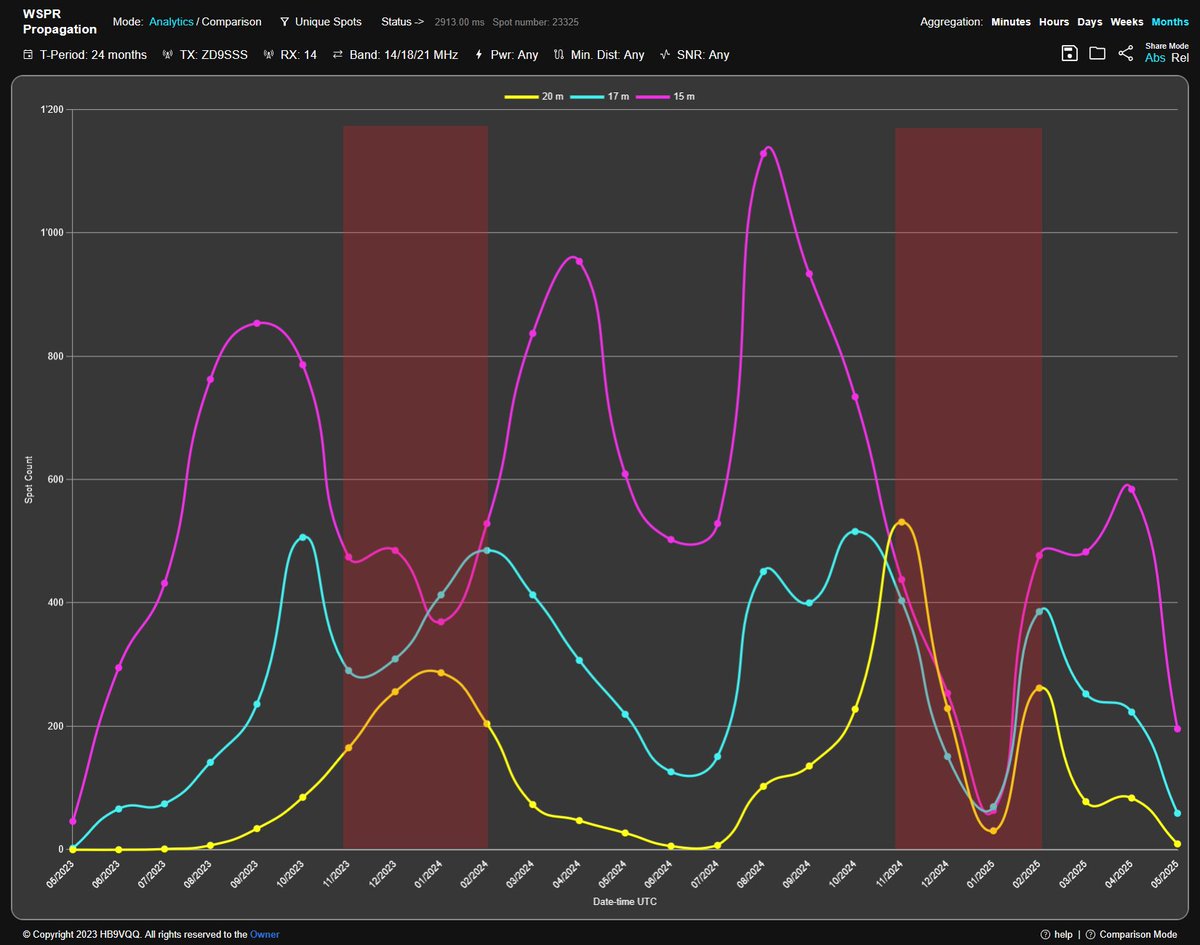The height and width of the screenshot is (945, 1200).
Task: Switch to Comparison mode
Action: 232,22
